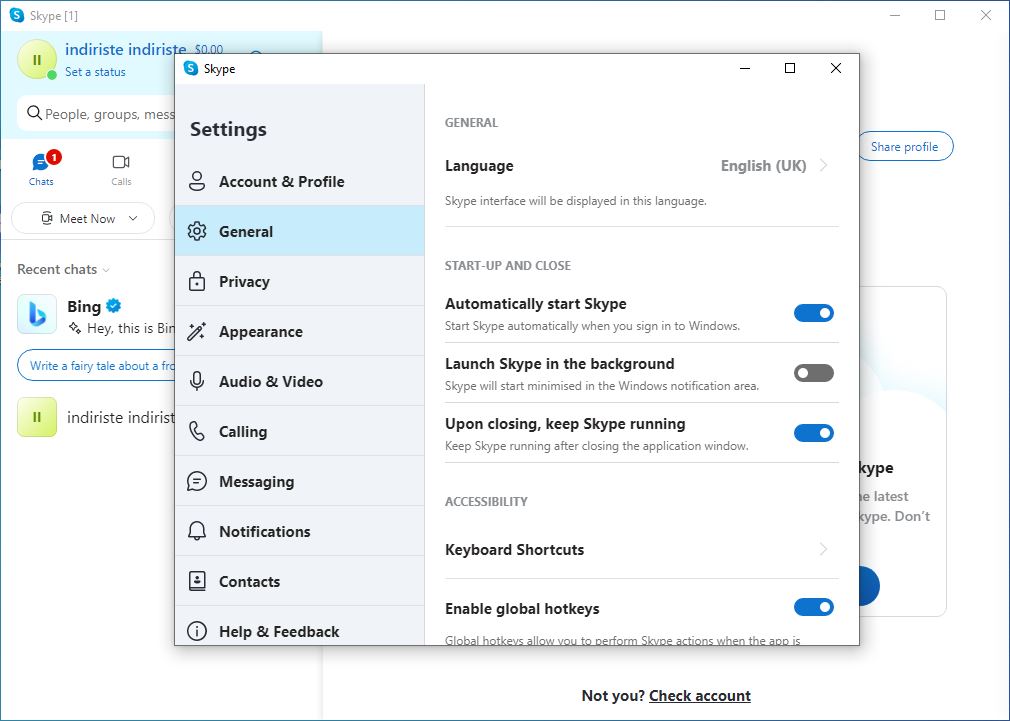Open the indiriste indiriste chat row name
This screenshot has width=1010, height=721.
coord(121,418)
